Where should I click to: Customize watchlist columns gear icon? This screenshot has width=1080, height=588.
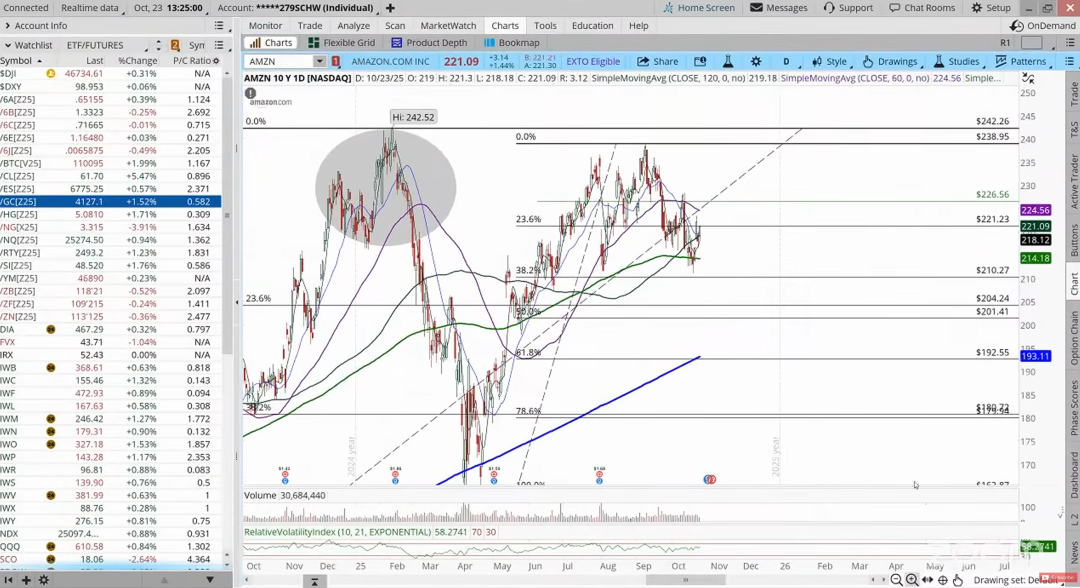[x=216, y=61]
